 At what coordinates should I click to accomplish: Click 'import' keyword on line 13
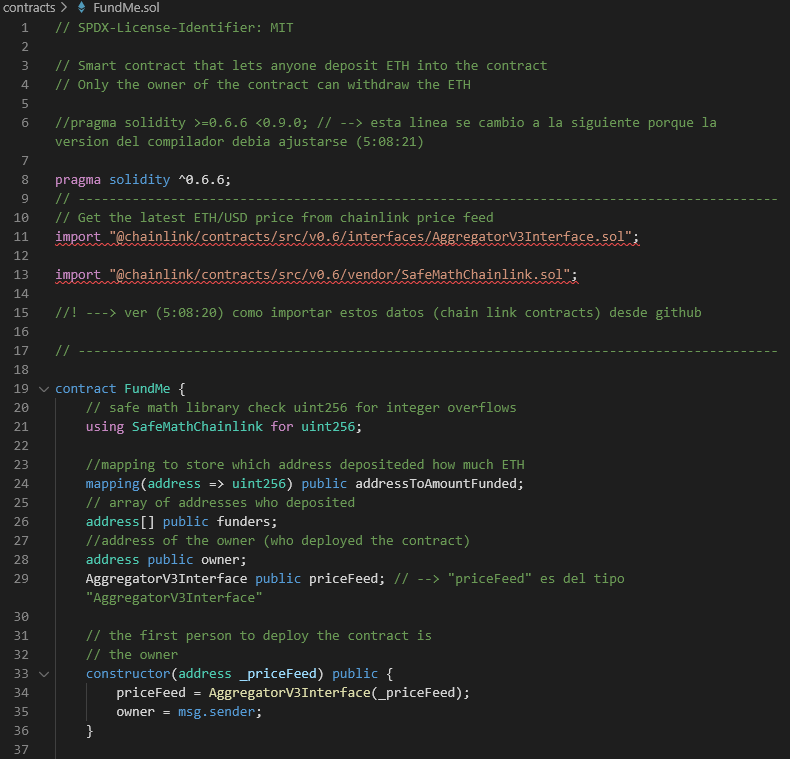78,275
